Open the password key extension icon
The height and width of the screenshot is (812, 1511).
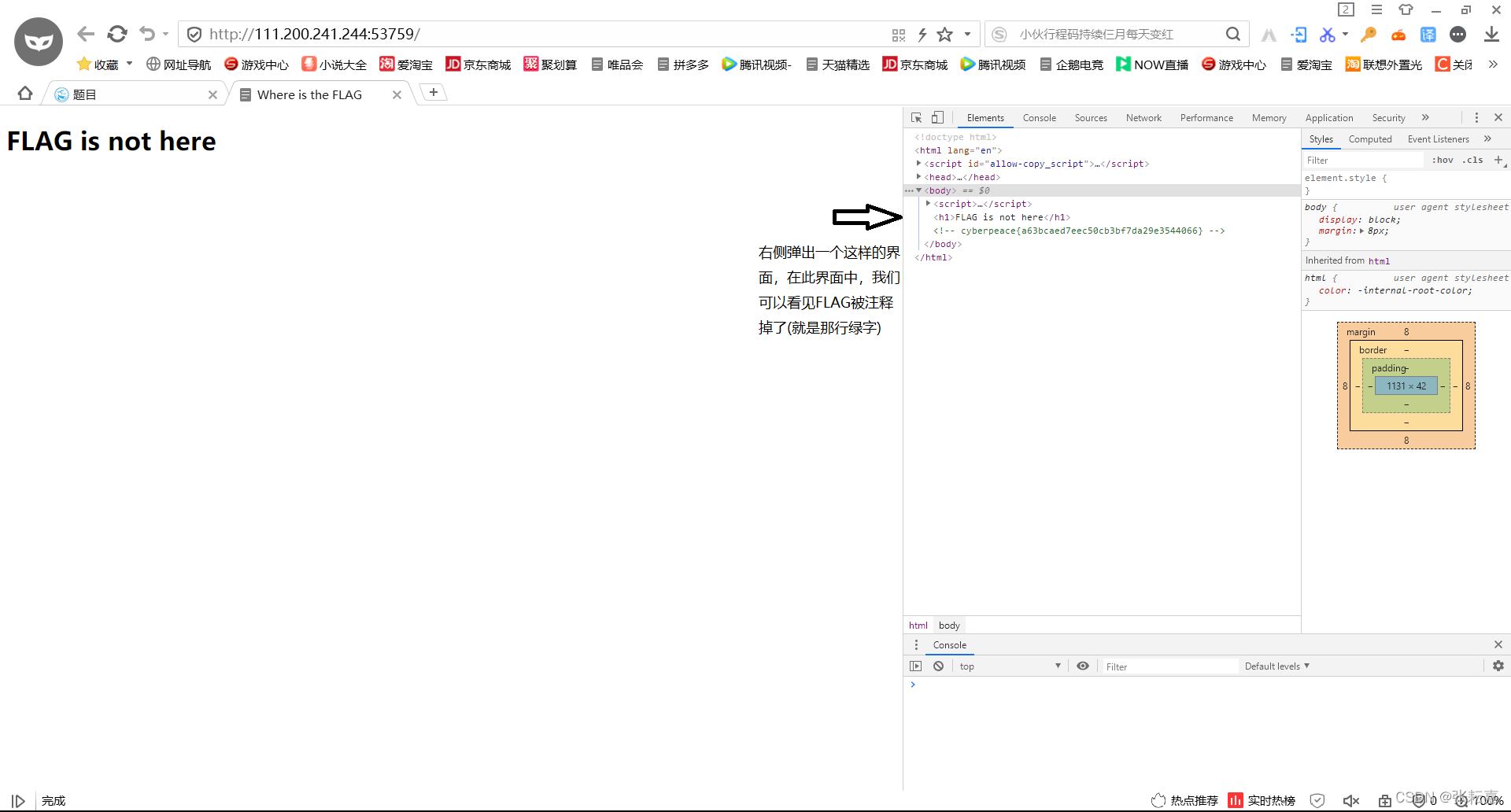[1369, 35]
